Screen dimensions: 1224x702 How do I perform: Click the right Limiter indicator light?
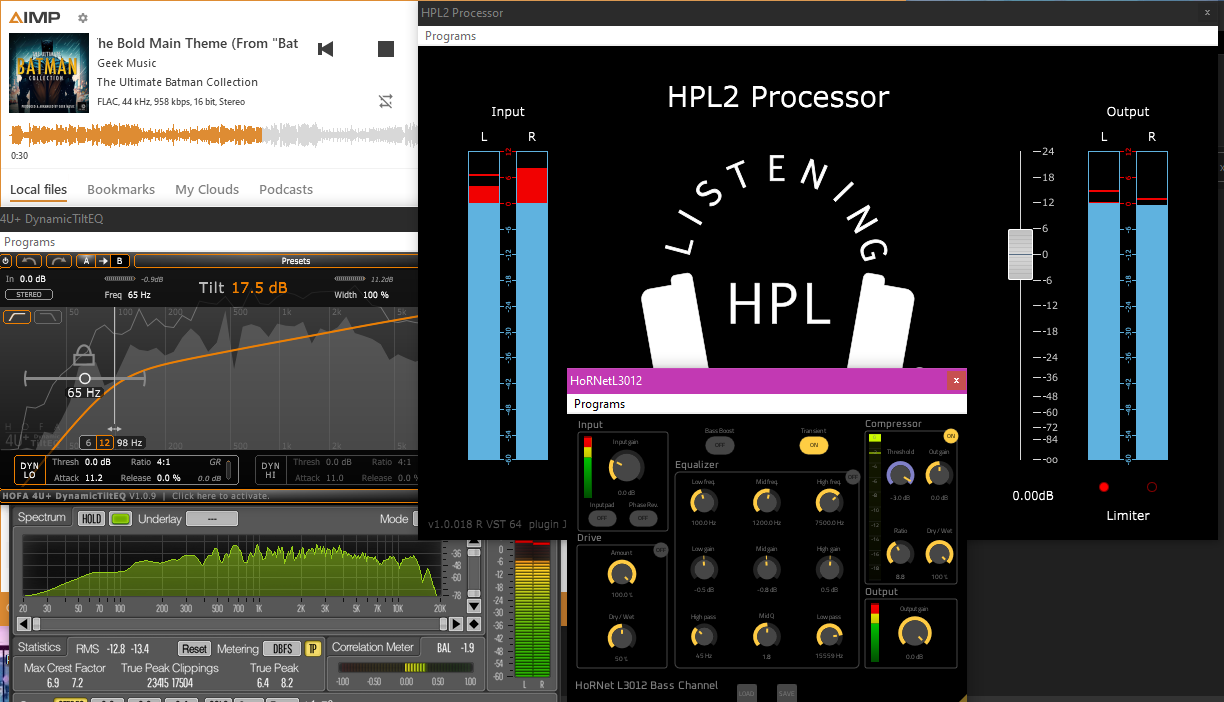pyautogui.click(x=1151, y=487)
